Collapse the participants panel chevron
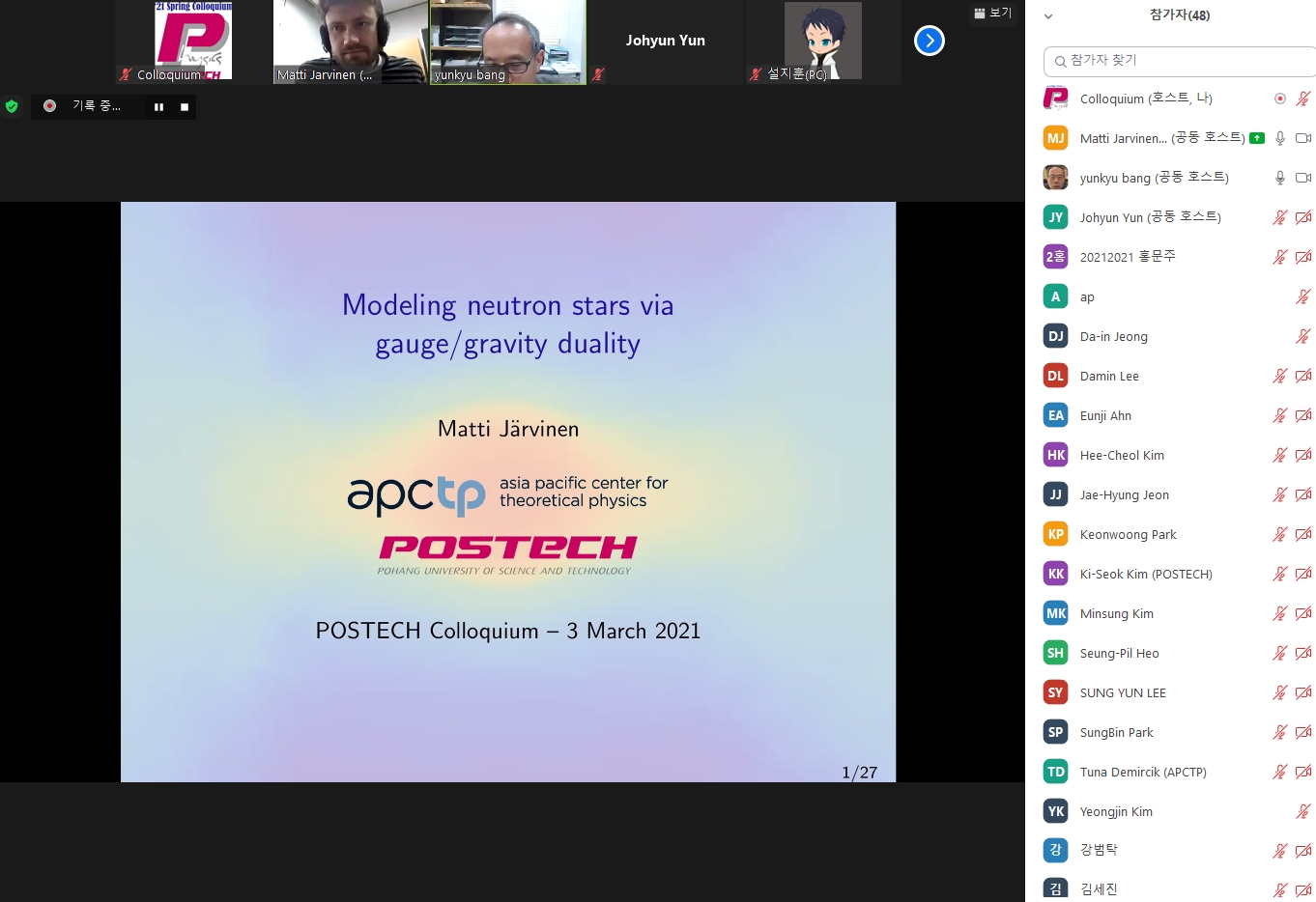Viewport: 1316px width, 902px height. pyautogui.click(x=1048, y=16)
